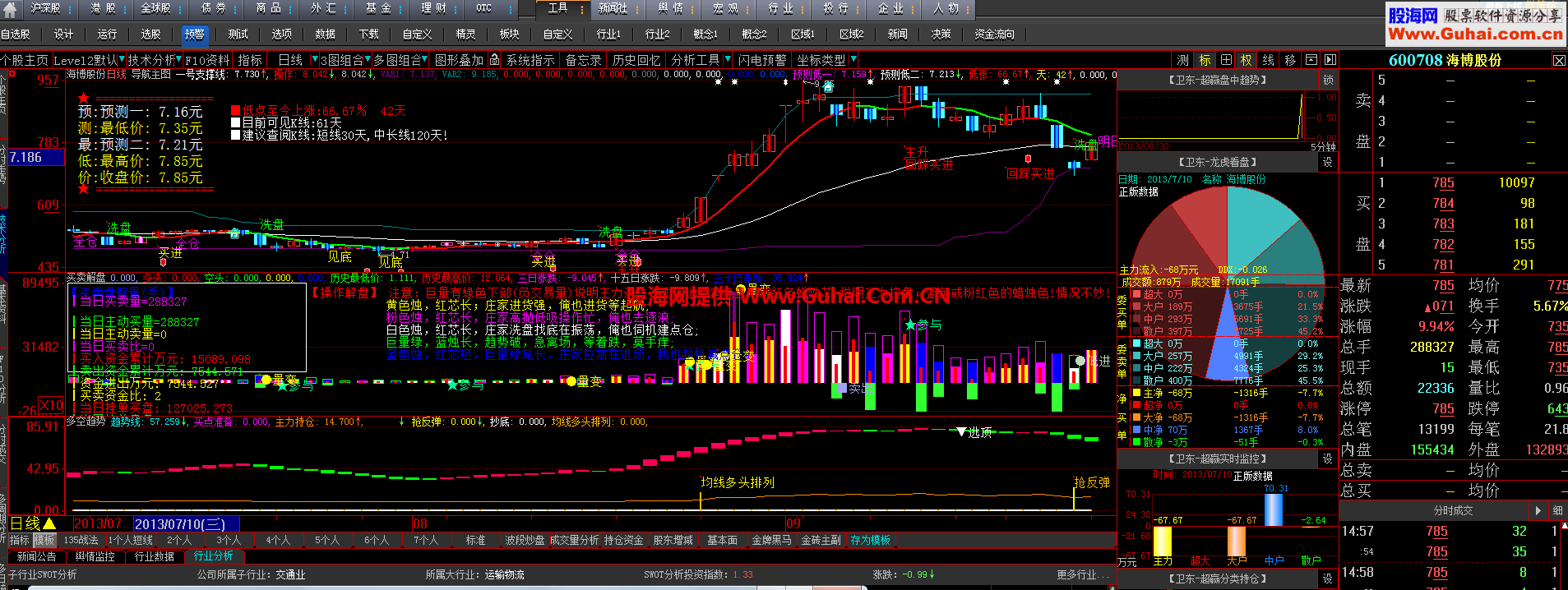Open the 预警 toolbar item
This screenshot has width=1568, height=590.
click(x=195, y=35)
